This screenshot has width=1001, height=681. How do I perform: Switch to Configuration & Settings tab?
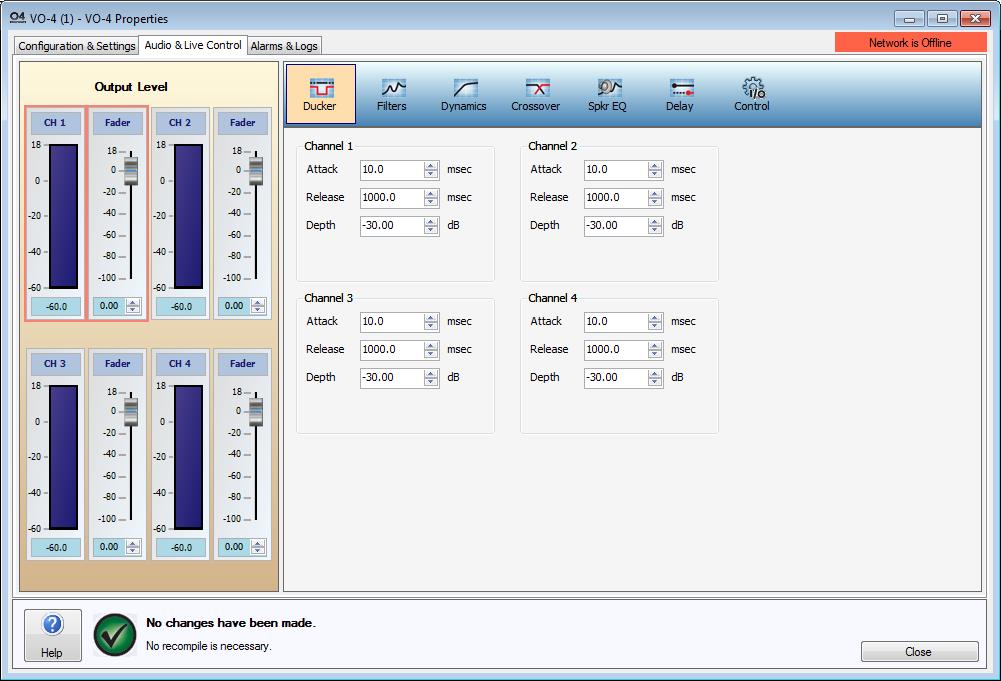[77, 46]
